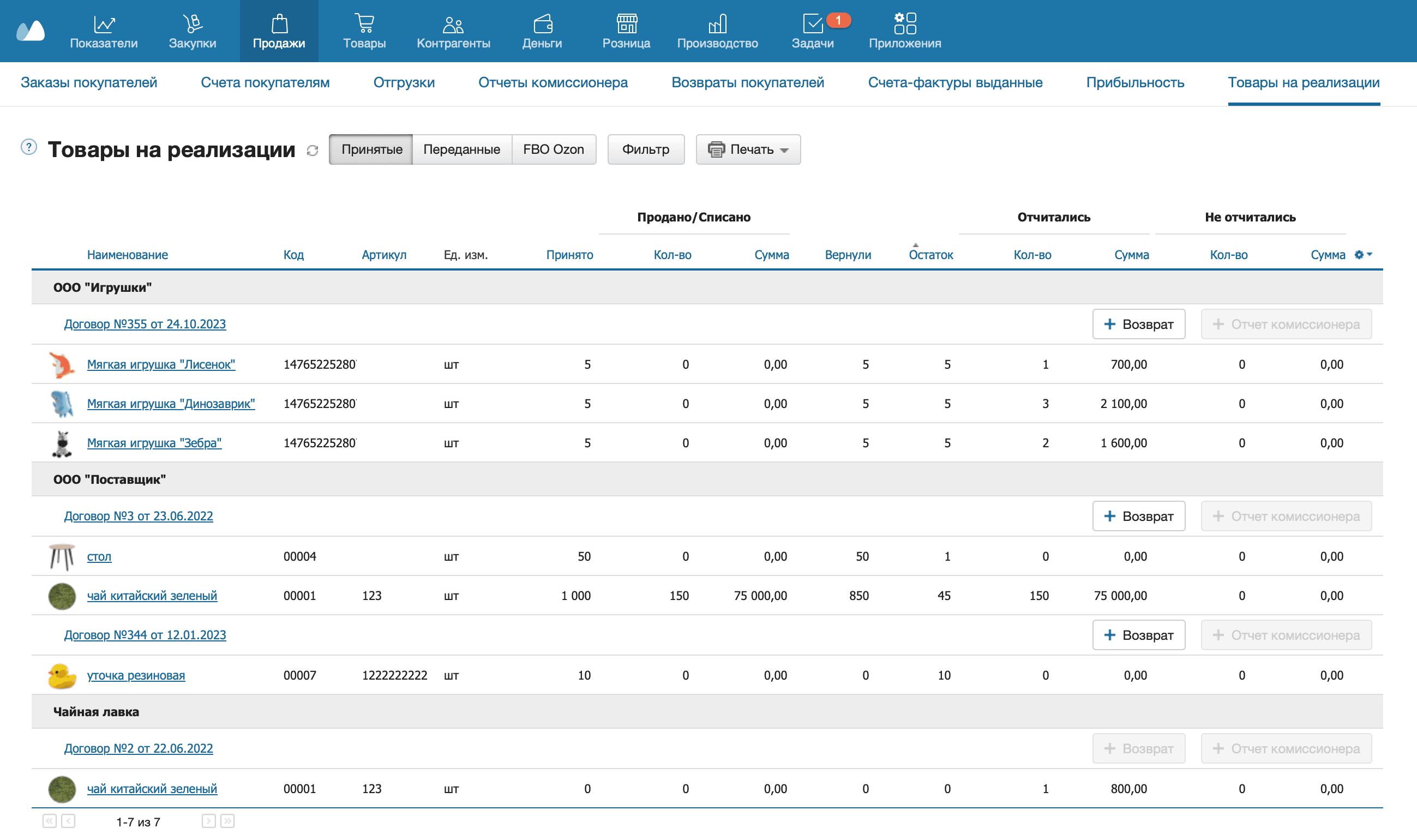Open the Отгрузки tab
1417x840 pixels.
[404, 83]
